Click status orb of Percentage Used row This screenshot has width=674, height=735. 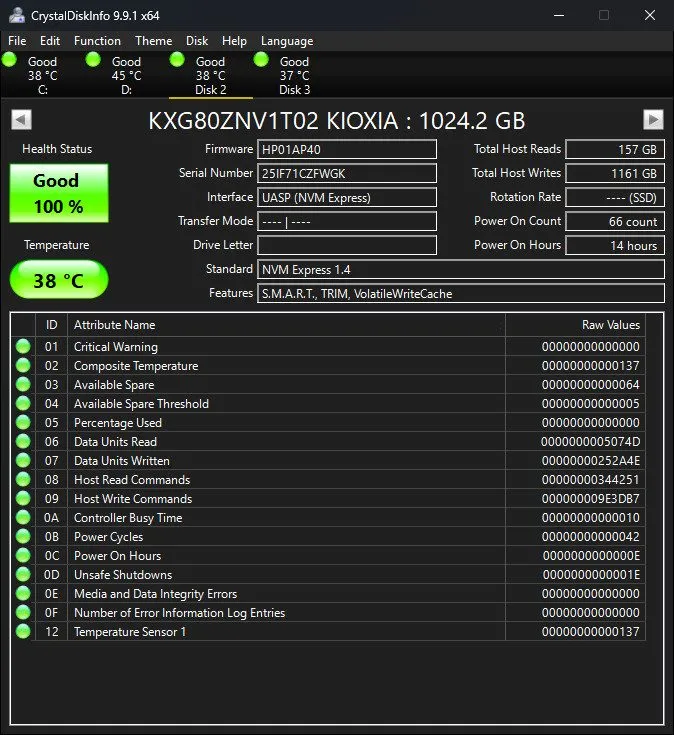[23, 422]
